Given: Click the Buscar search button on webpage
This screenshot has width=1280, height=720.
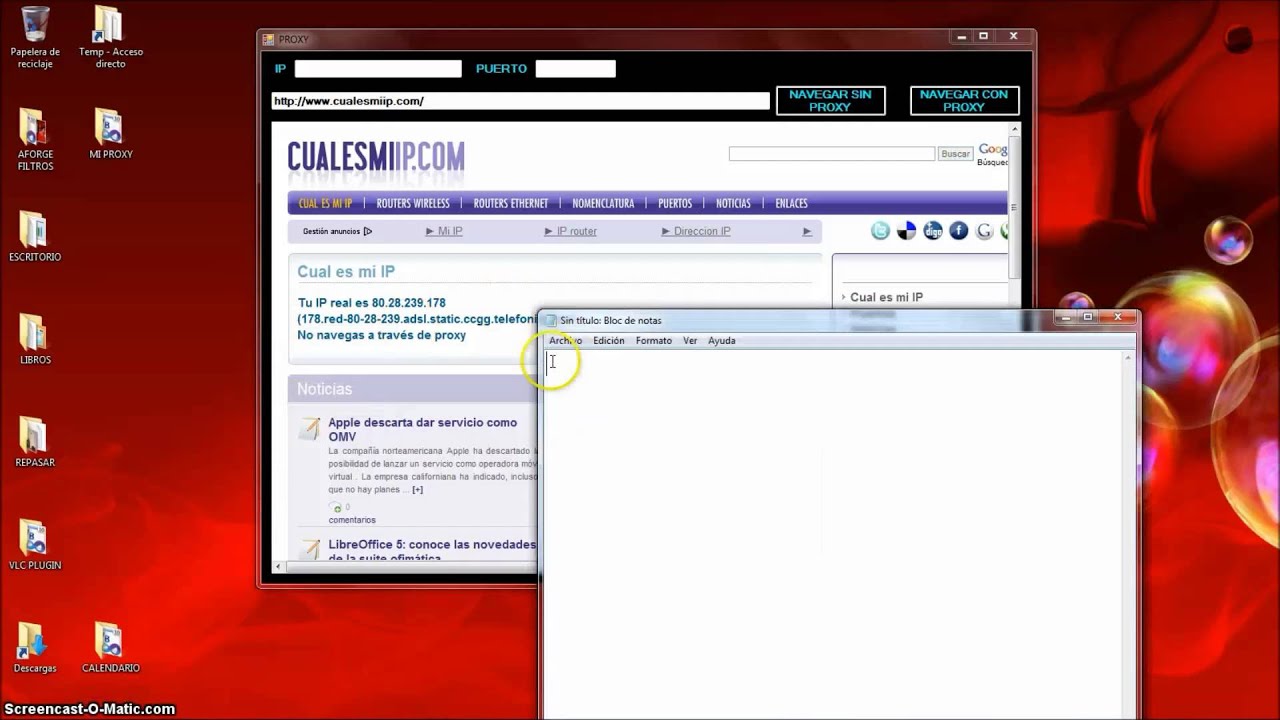Looking at the screenshot, I should click(955, 154).
